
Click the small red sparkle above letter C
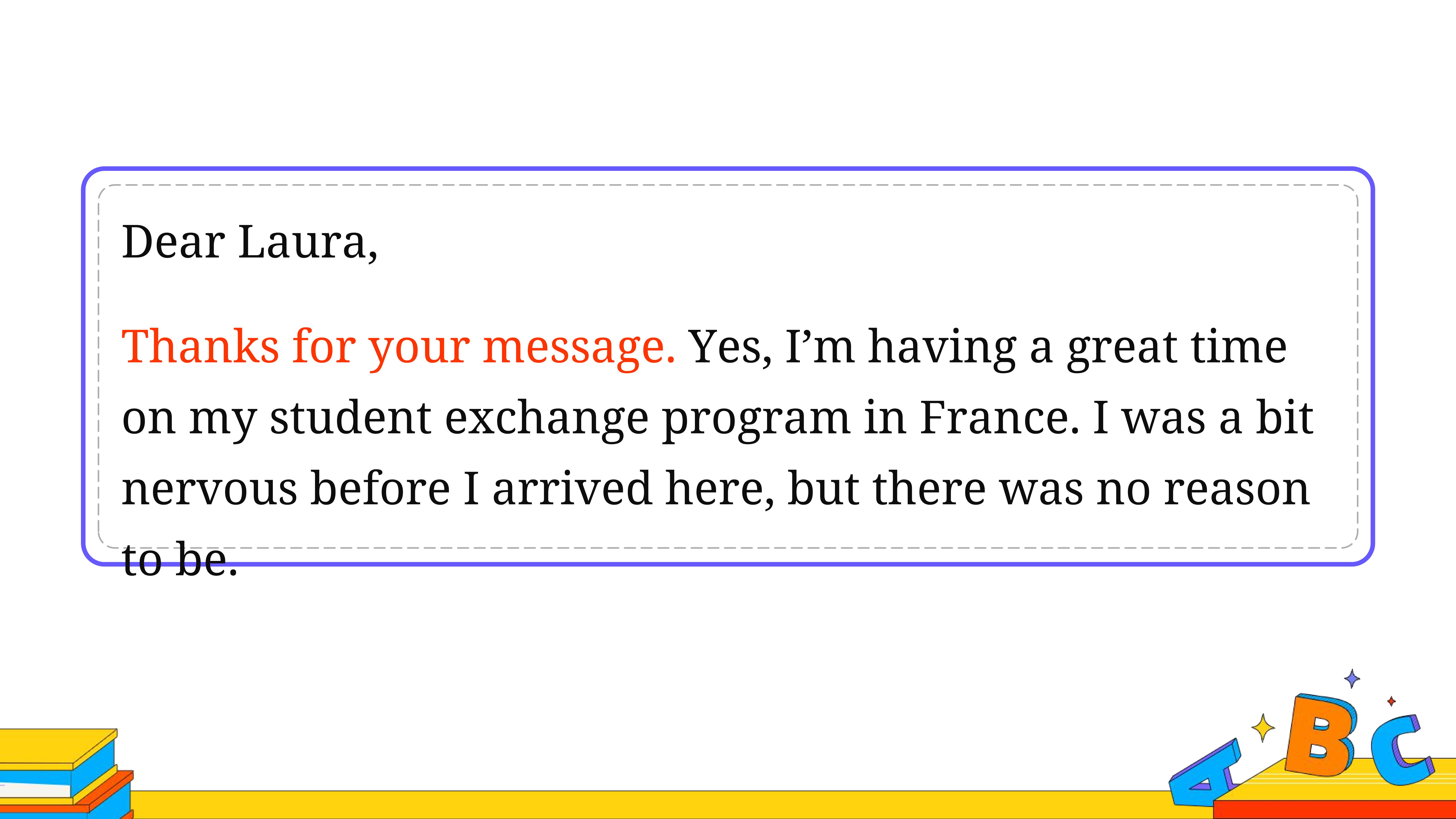(1391, 701)
